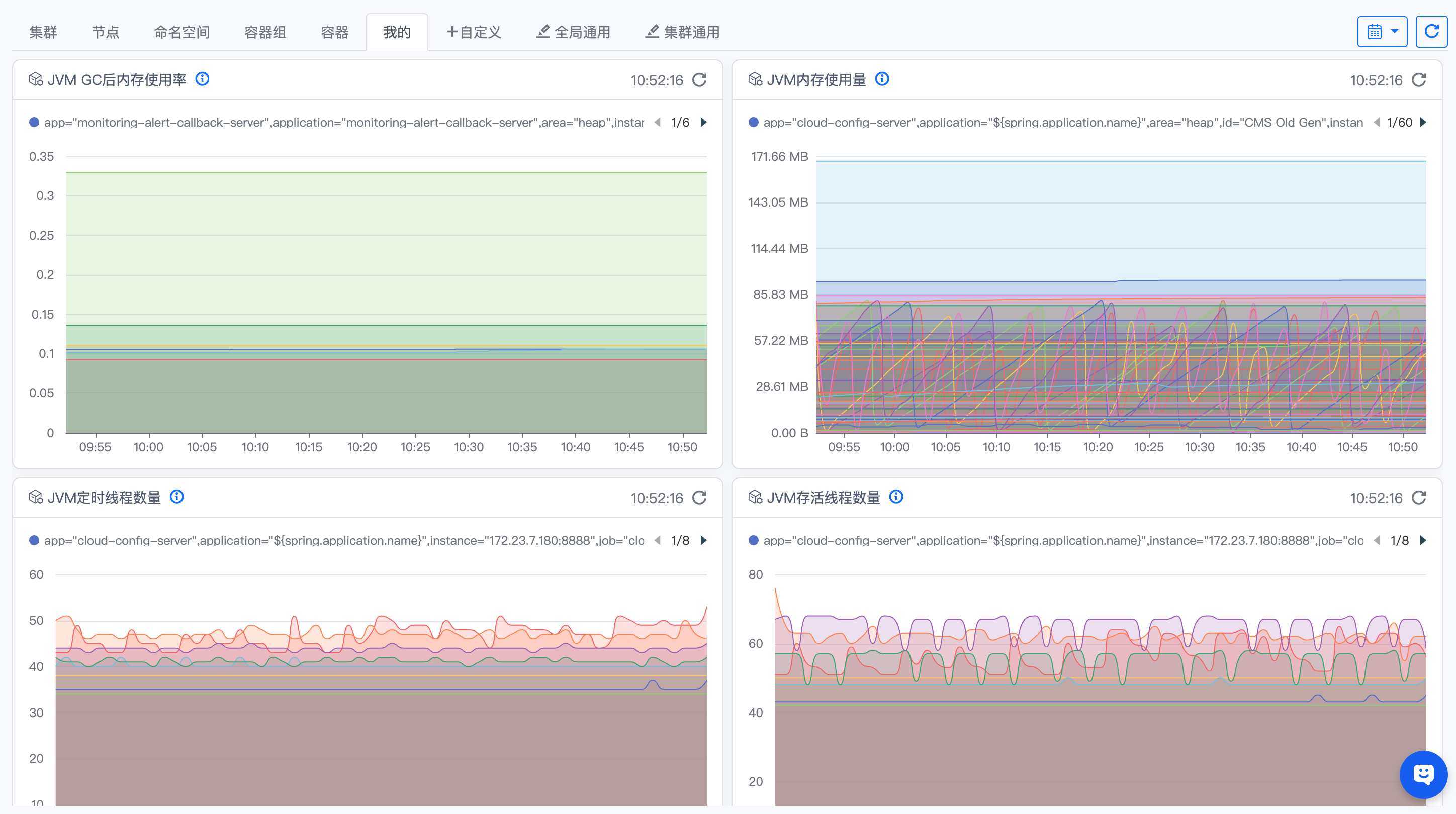
Task: Toggle cloud-config-server CMS Old Gen legend entry
Action: click(1063, 123)
